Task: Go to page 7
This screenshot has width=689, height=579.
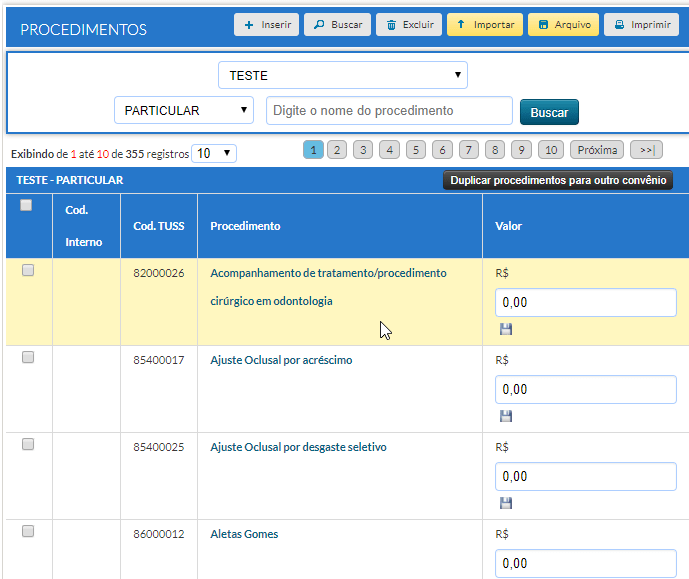Action: pos(468,150)
